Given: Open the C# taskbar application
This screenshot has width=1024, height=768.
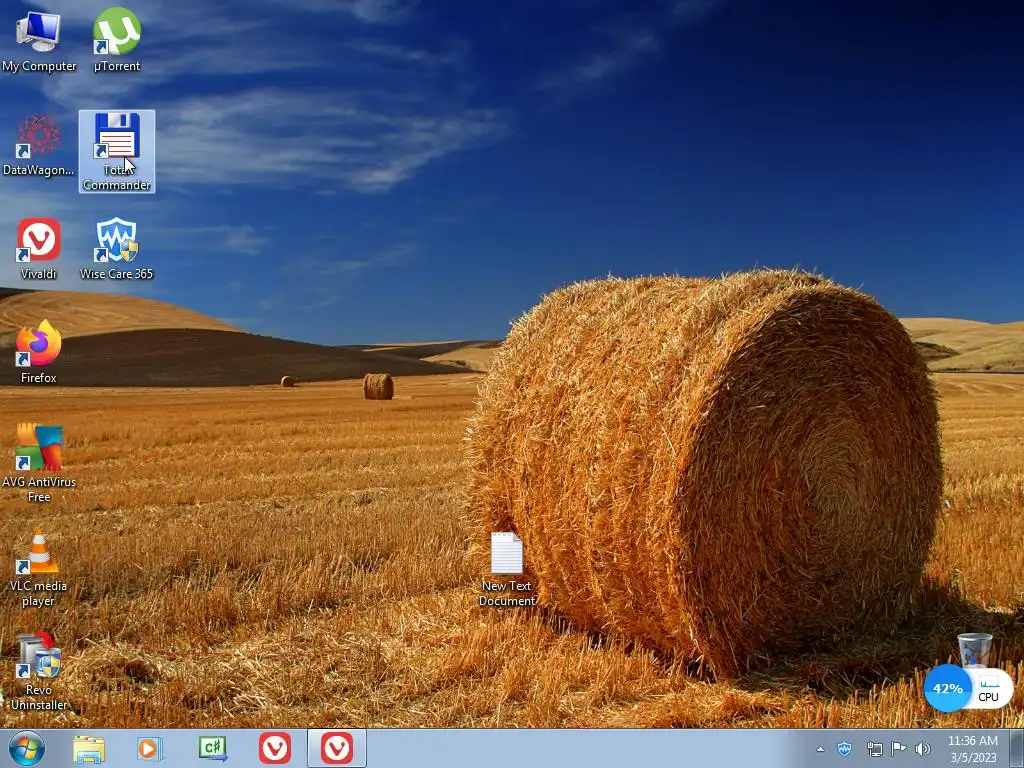Looking at the screenshot, I should click(x=212, y=749).
